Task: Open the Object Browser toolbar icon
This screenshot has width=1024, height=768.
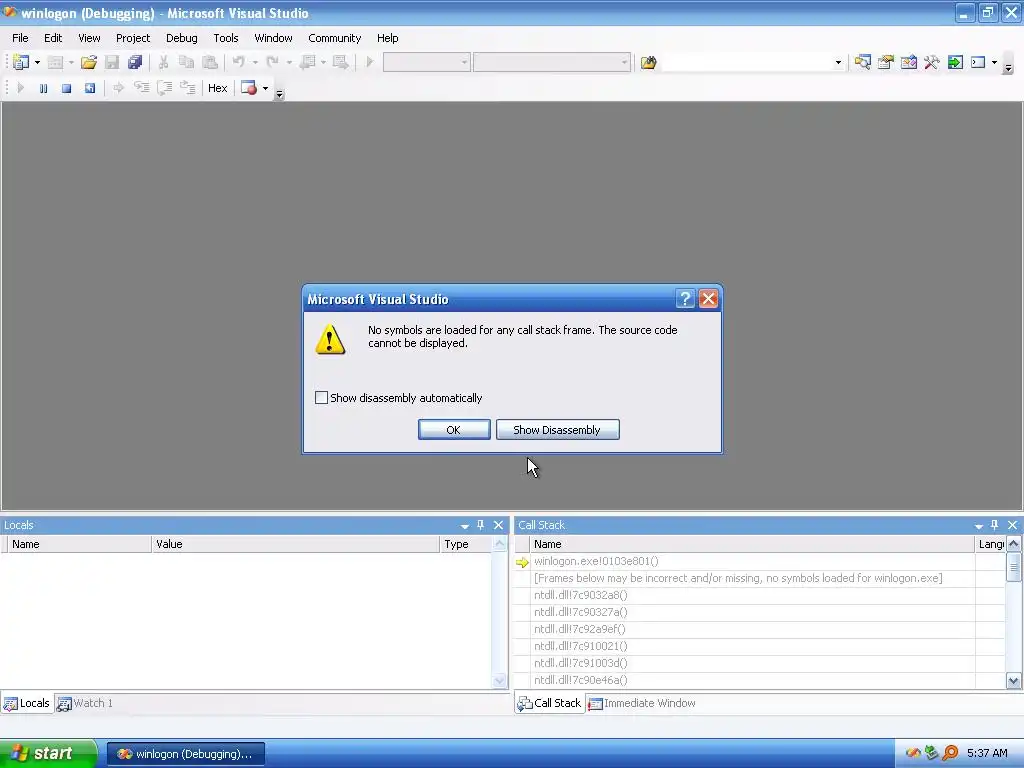Action: [x=908, y=62]
